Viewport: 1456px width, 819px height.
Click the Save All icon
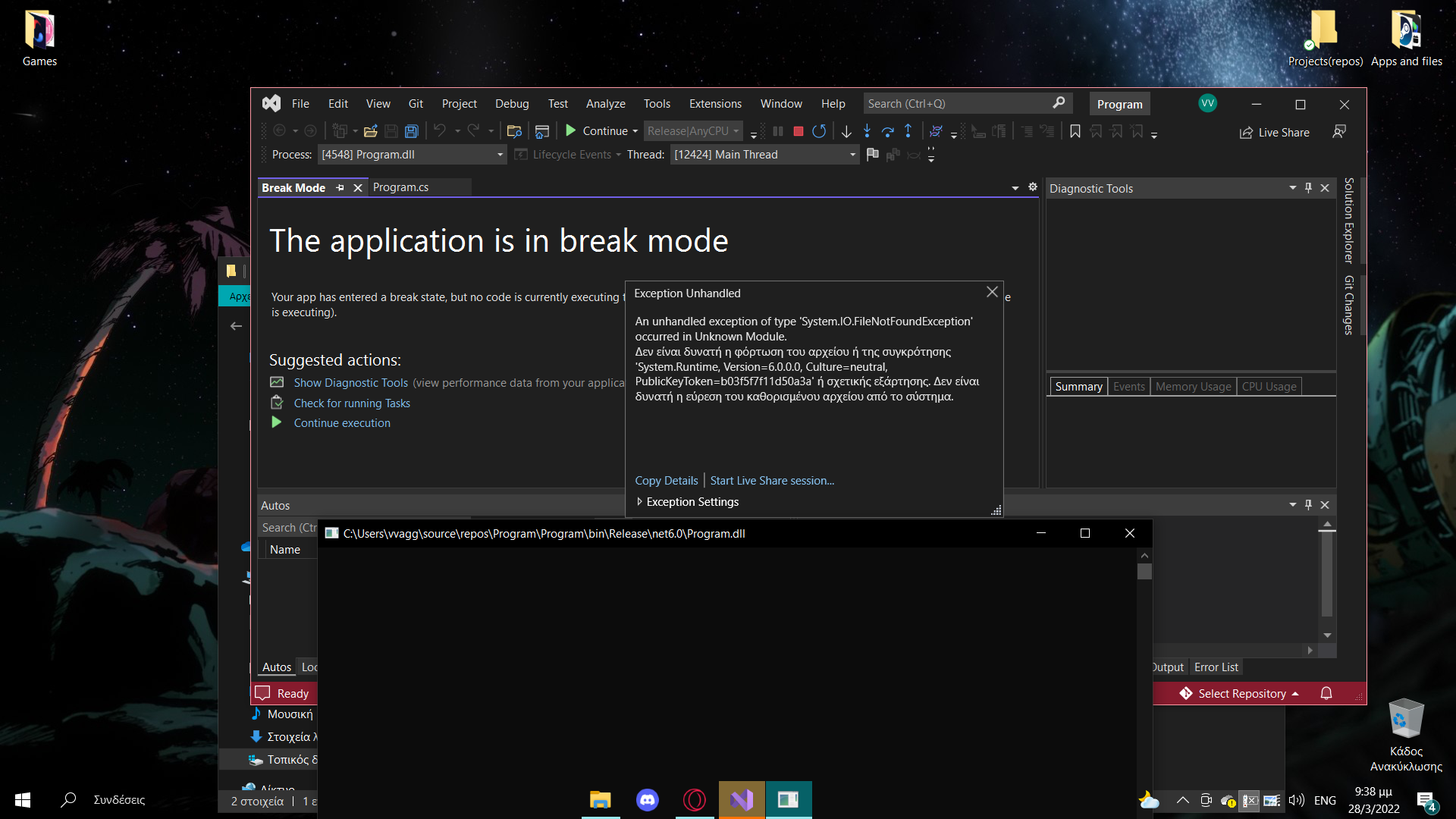tap(412, 130)
